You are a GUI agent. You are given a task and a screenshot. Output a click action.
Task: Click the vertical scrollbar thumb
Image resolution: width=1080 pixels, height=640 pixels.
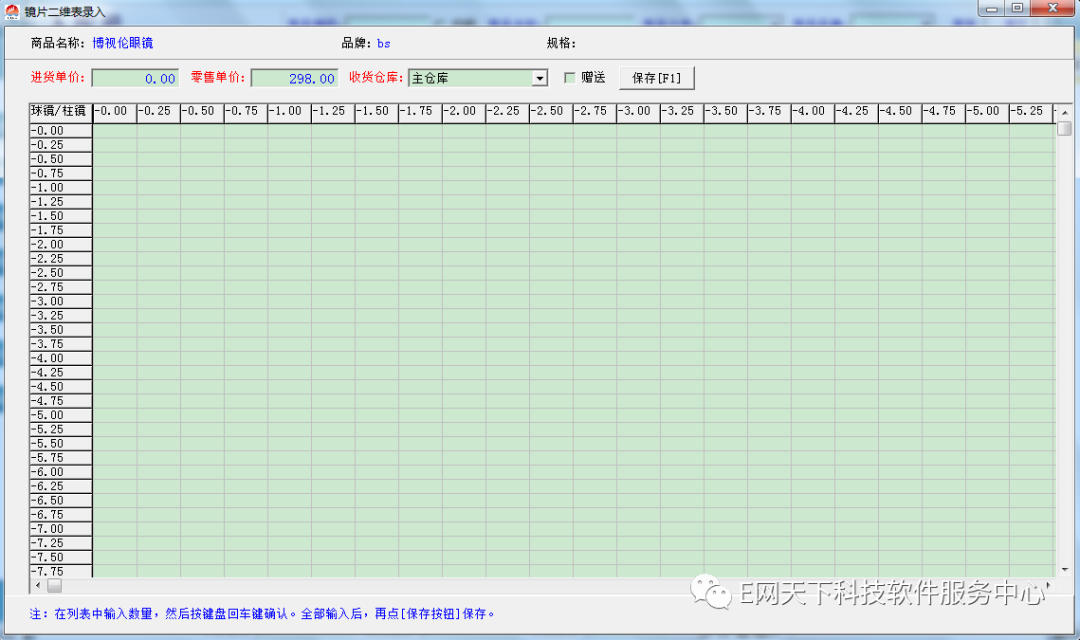[1064, 127]
